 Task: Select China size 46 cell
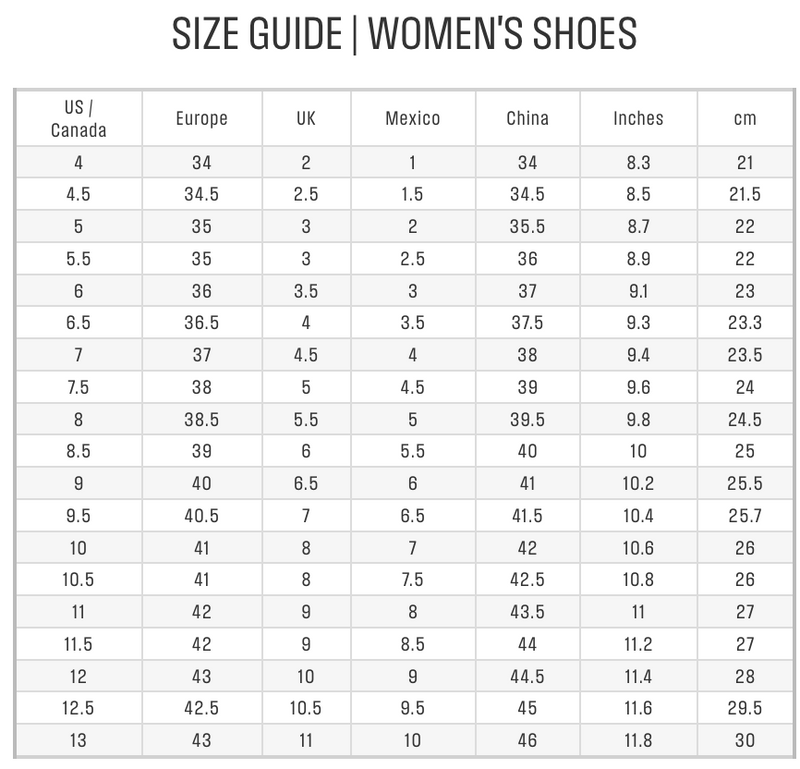coord(527,740)
